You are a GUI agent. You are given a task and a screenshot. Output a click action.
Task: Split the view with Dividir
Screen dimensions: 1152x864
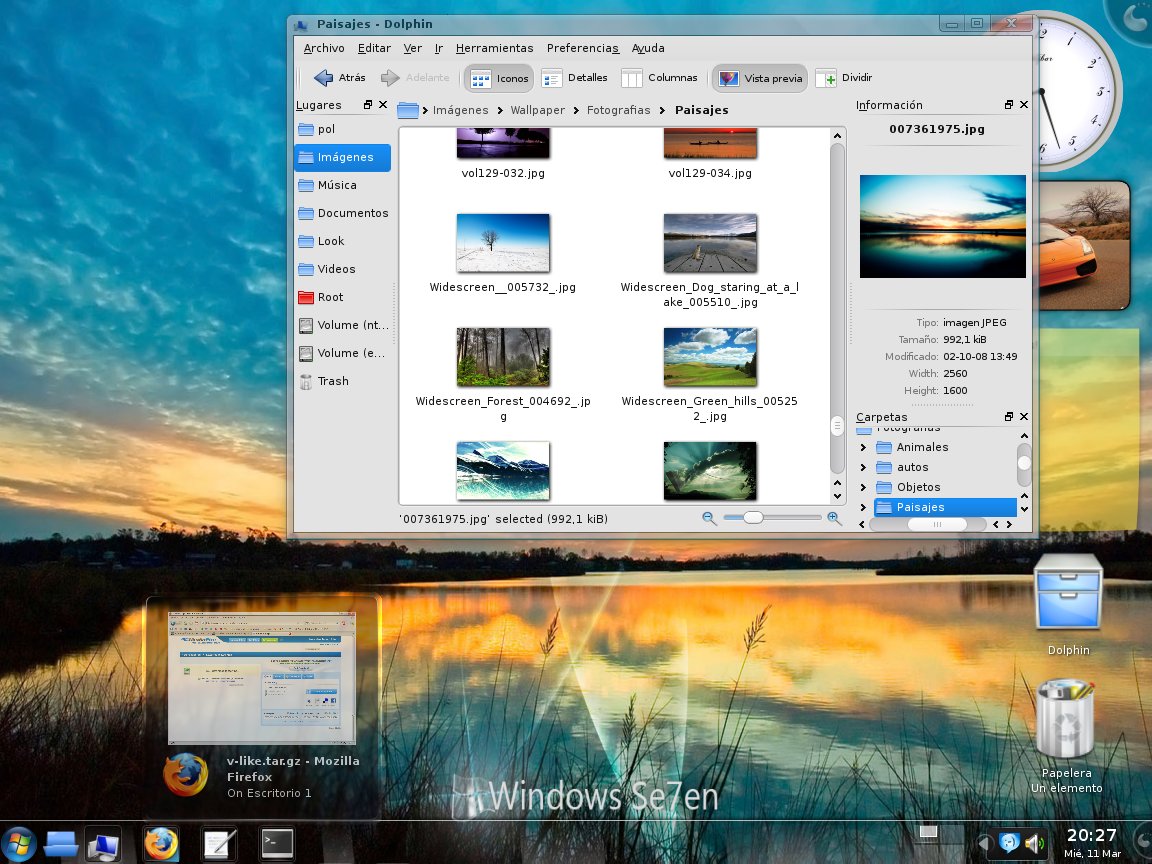(844, 78)
